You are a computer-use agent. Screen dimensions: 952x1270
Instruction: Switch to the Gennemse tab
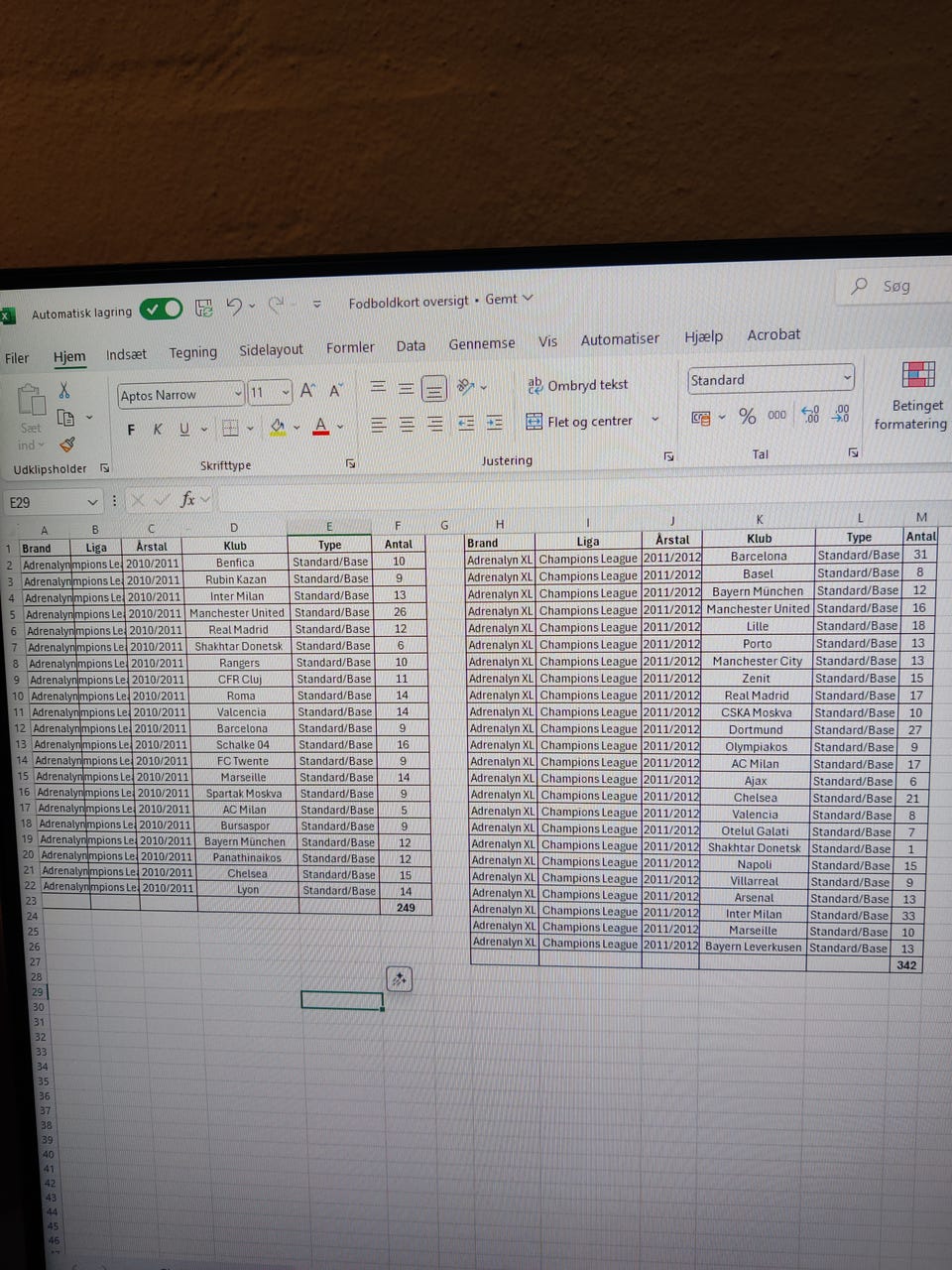tap(482, 343)
